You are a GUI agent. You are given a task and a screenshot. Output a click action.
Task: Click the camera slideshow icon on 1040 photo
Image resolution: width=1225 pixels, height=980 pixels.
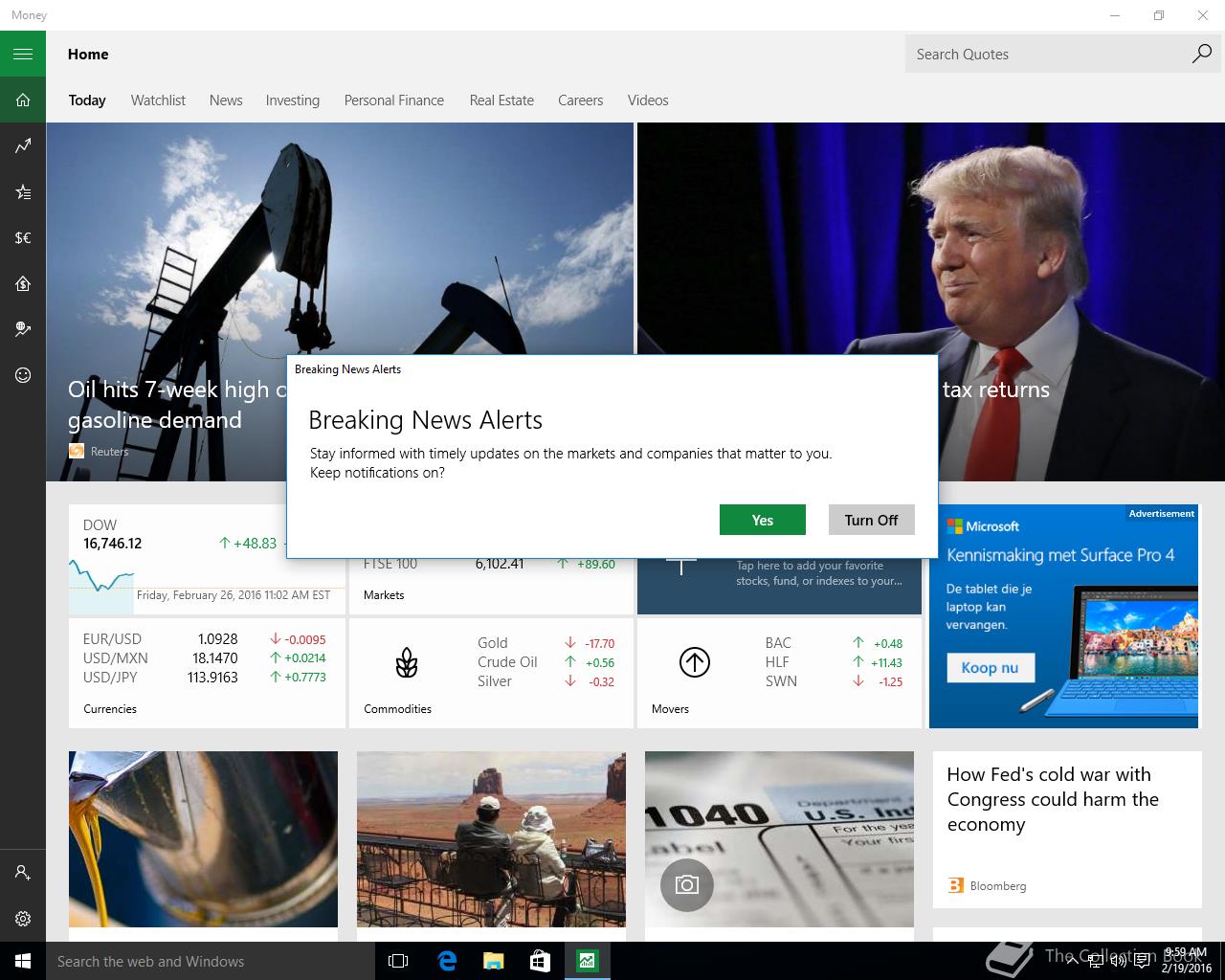click(x=687, y=884)
